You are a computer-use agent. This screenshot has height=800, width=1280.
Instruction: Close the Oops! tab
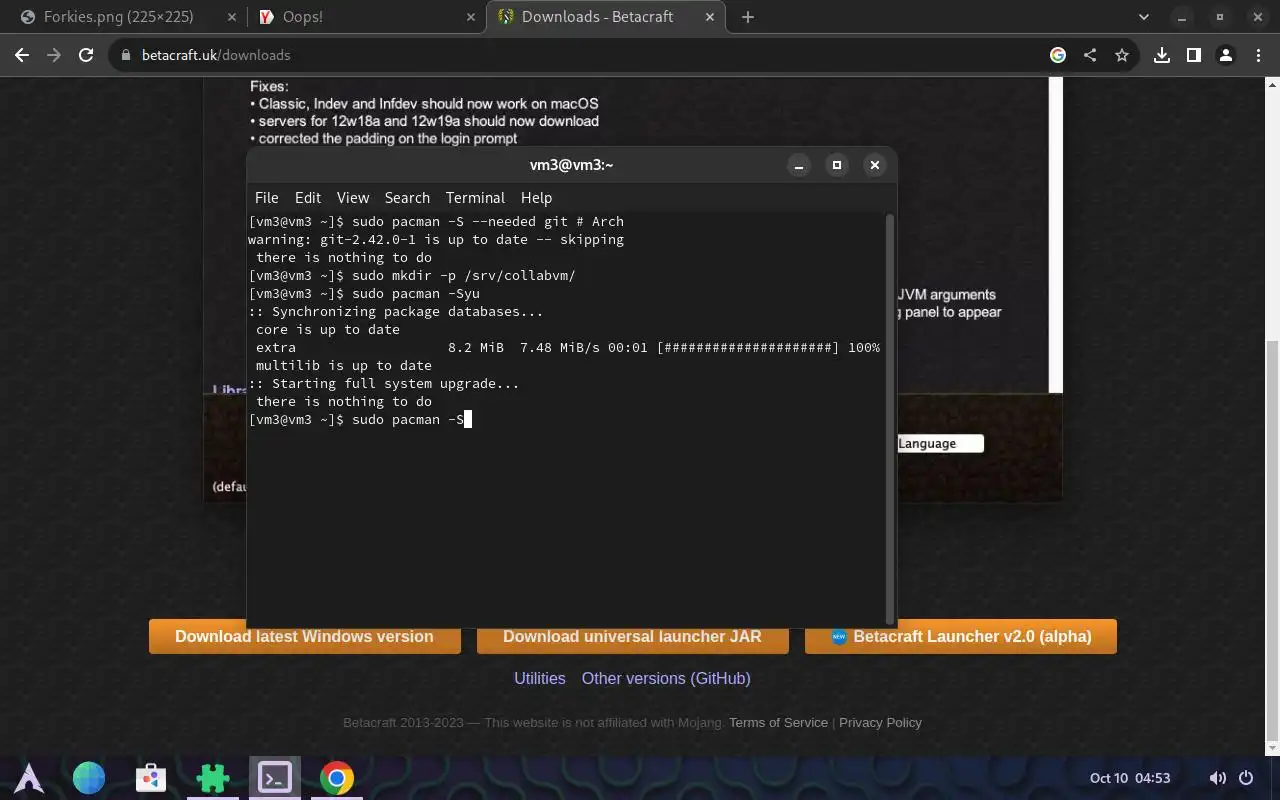(470, 17)
